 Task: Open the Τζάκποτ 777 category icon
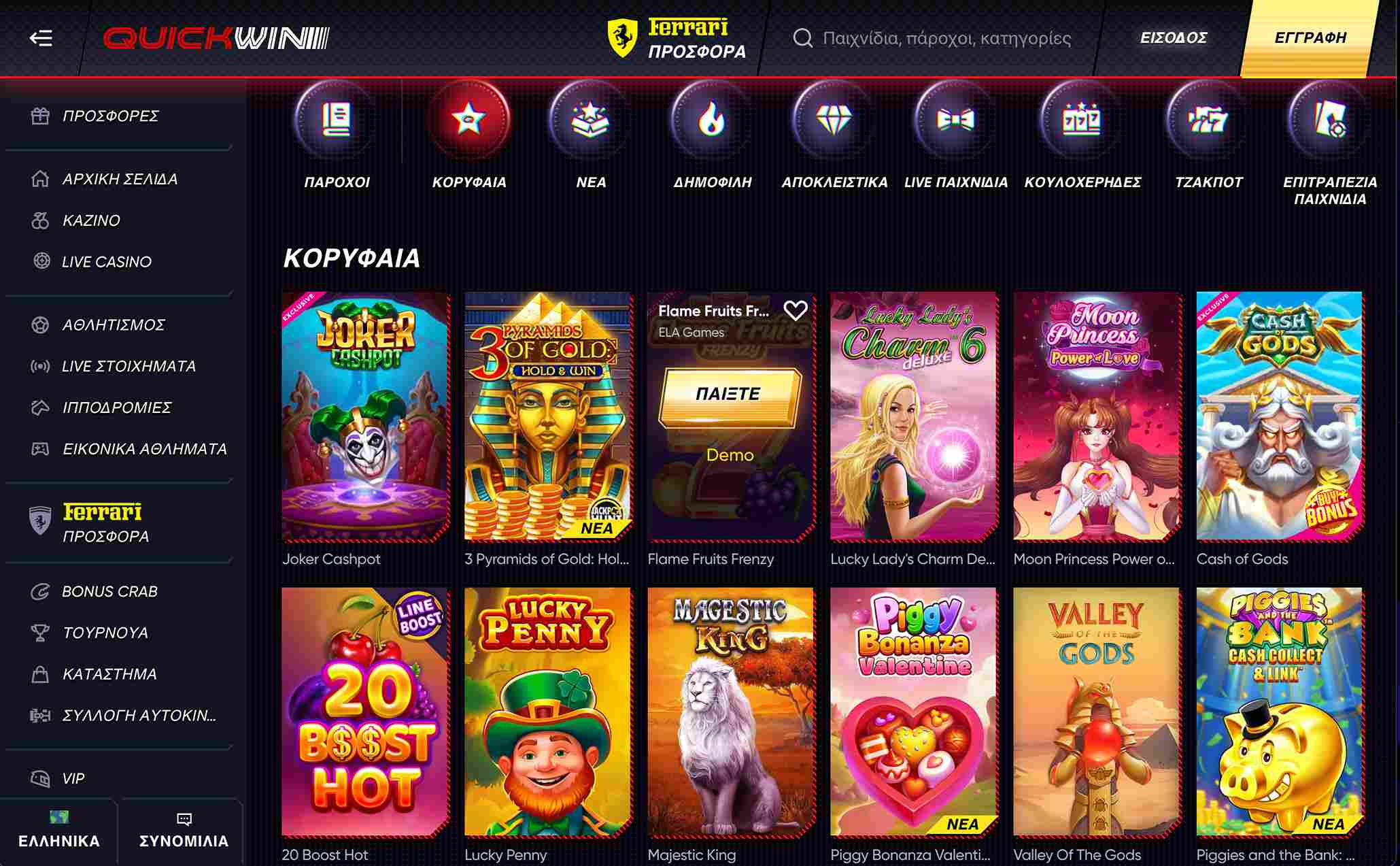(1208, 120)
